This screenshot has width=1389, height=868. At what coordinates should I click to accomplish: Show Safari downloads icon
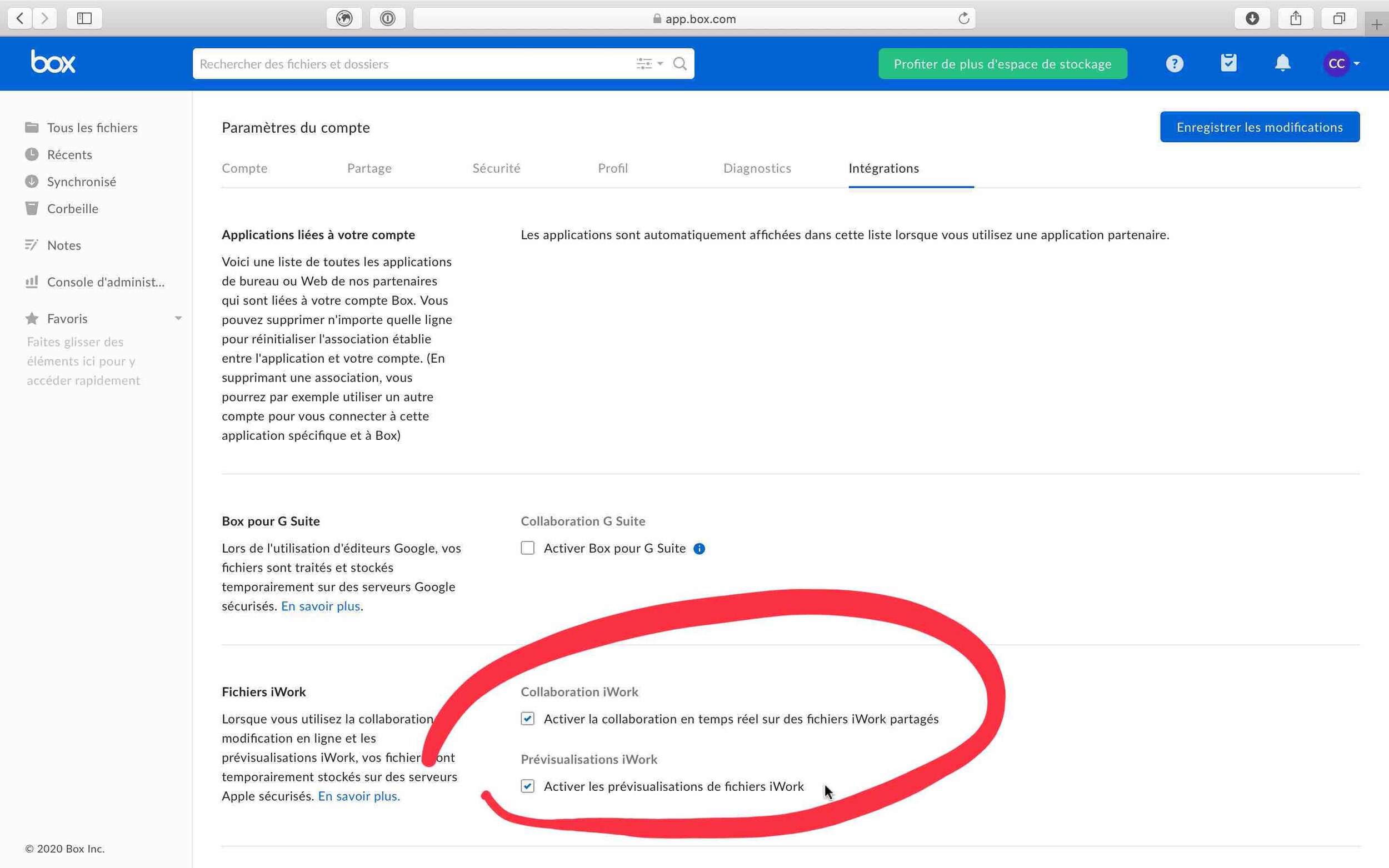pyautogui.click(x=1252, y=18)
